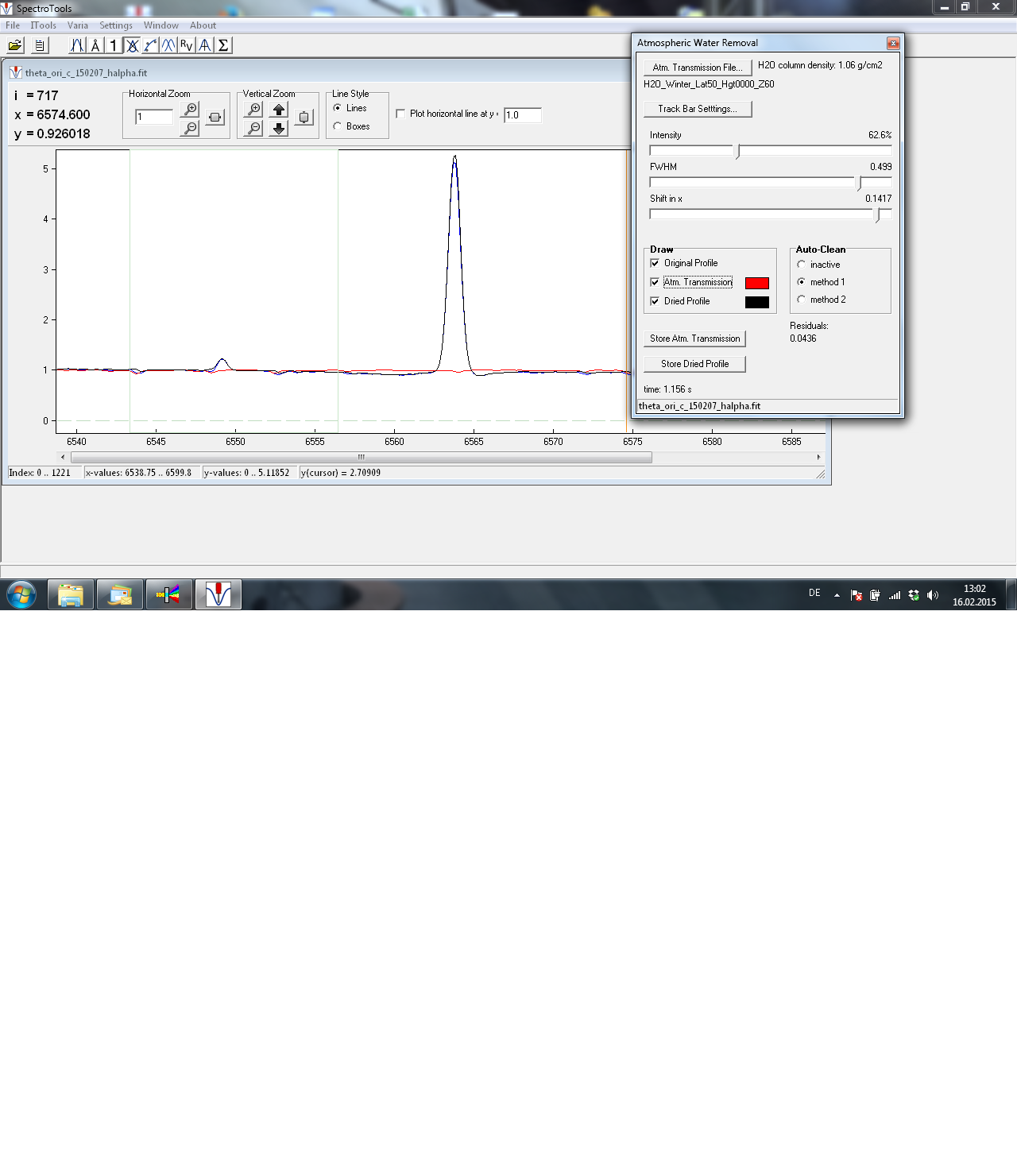This screenshot has height=1176, width=1017.
Task: Select Auto-Clean method 2 radio button
Action: 801,300
